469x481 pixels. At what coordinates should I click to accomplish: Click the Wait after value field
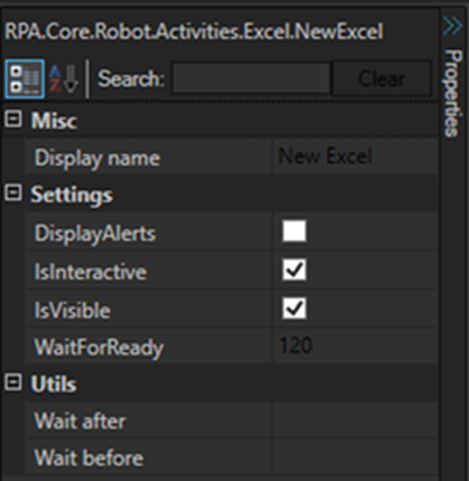point(355,421)
